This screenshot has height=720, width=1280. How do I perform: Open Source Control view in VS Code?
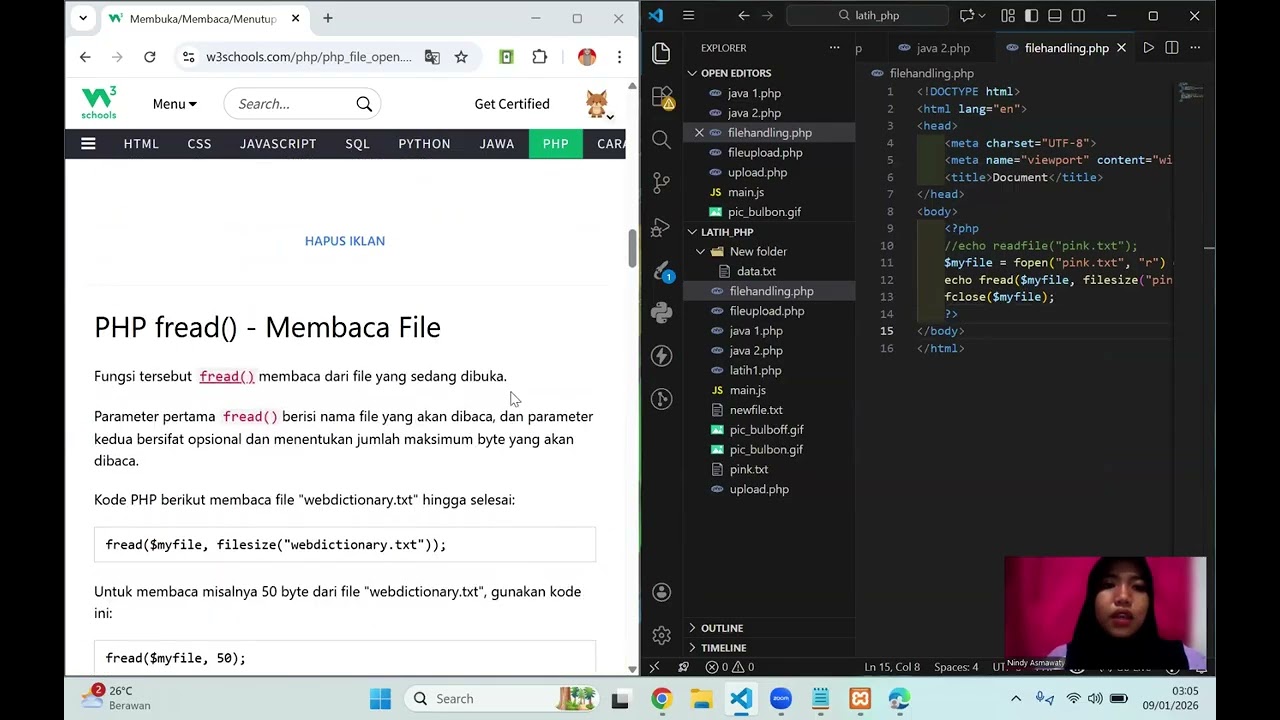661,183
